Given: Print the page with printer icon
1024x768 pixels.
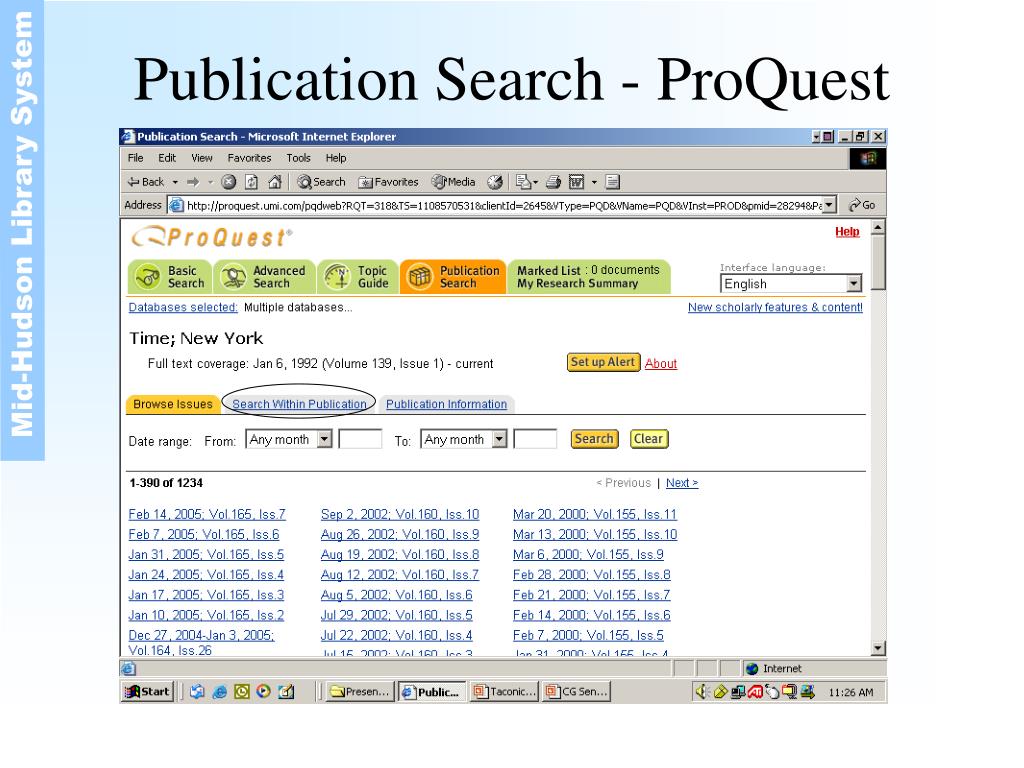Looking at the screenshot, I should point(554,182).
